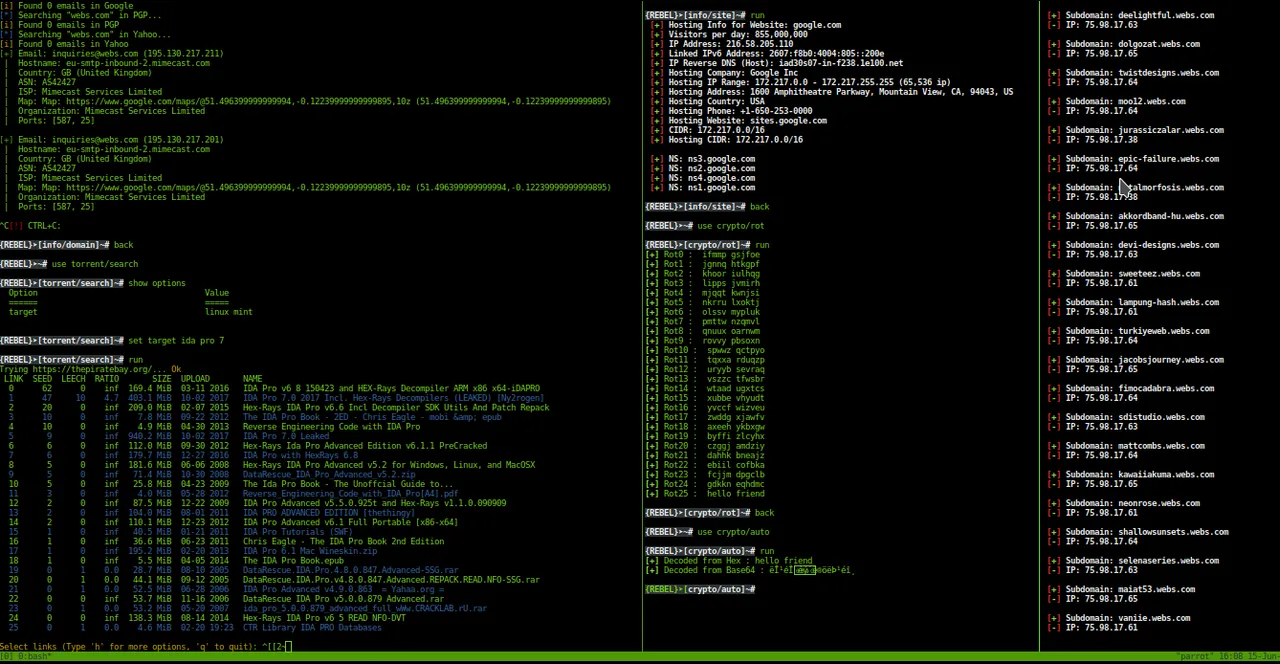The width and height of the screenshot is (1280, 664).
Task: Click subdomain 'deelightful.webs.com'
Action: click(1140, 16)
